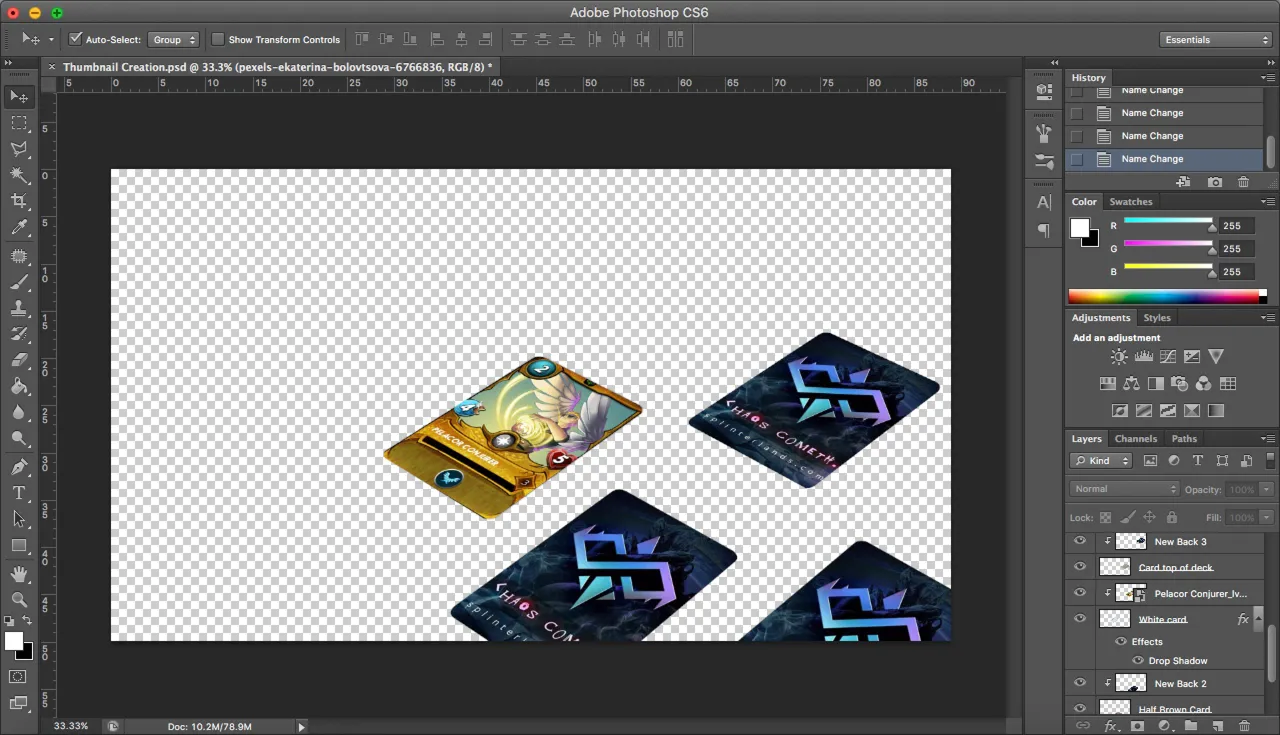
Task: Select the Crop tool
Action: pos(19,201)
